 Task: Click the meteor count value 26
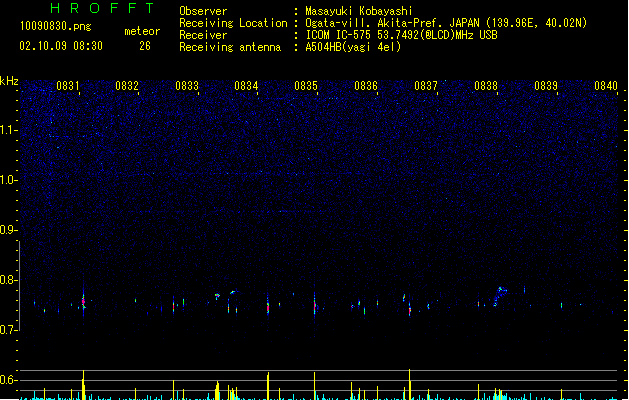tap(145, 46)
